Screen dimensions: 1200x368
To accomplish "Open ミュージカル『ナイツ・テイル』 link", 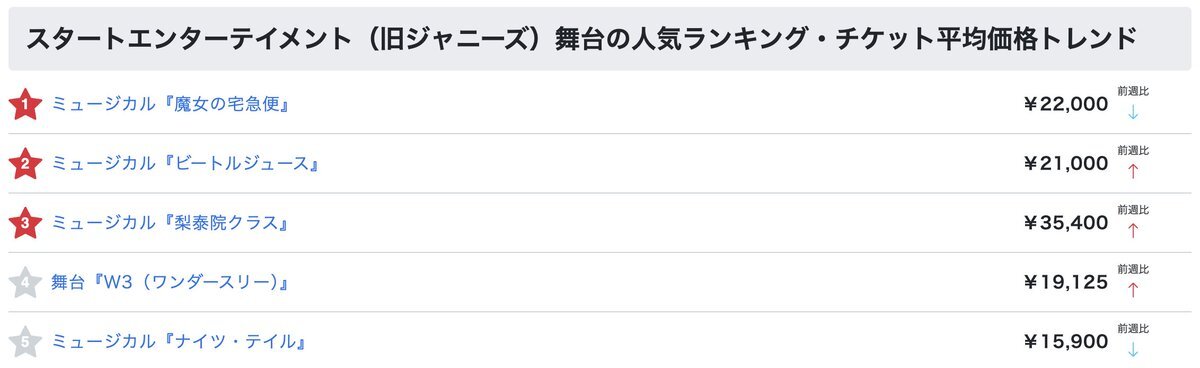I will pos(178,342).
